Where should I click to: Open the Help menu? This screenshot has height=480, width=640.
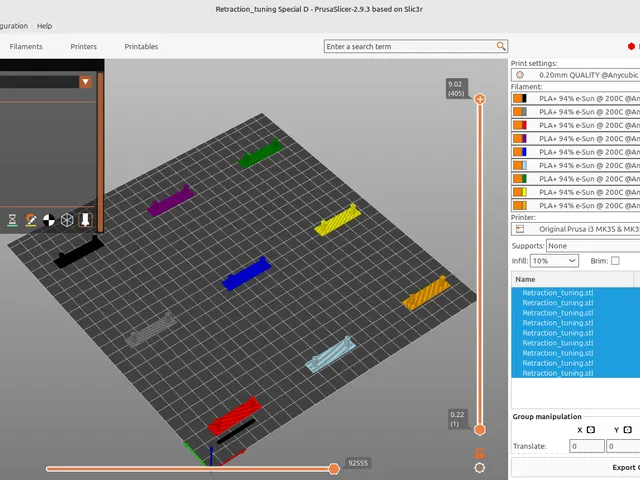point(44,26)
